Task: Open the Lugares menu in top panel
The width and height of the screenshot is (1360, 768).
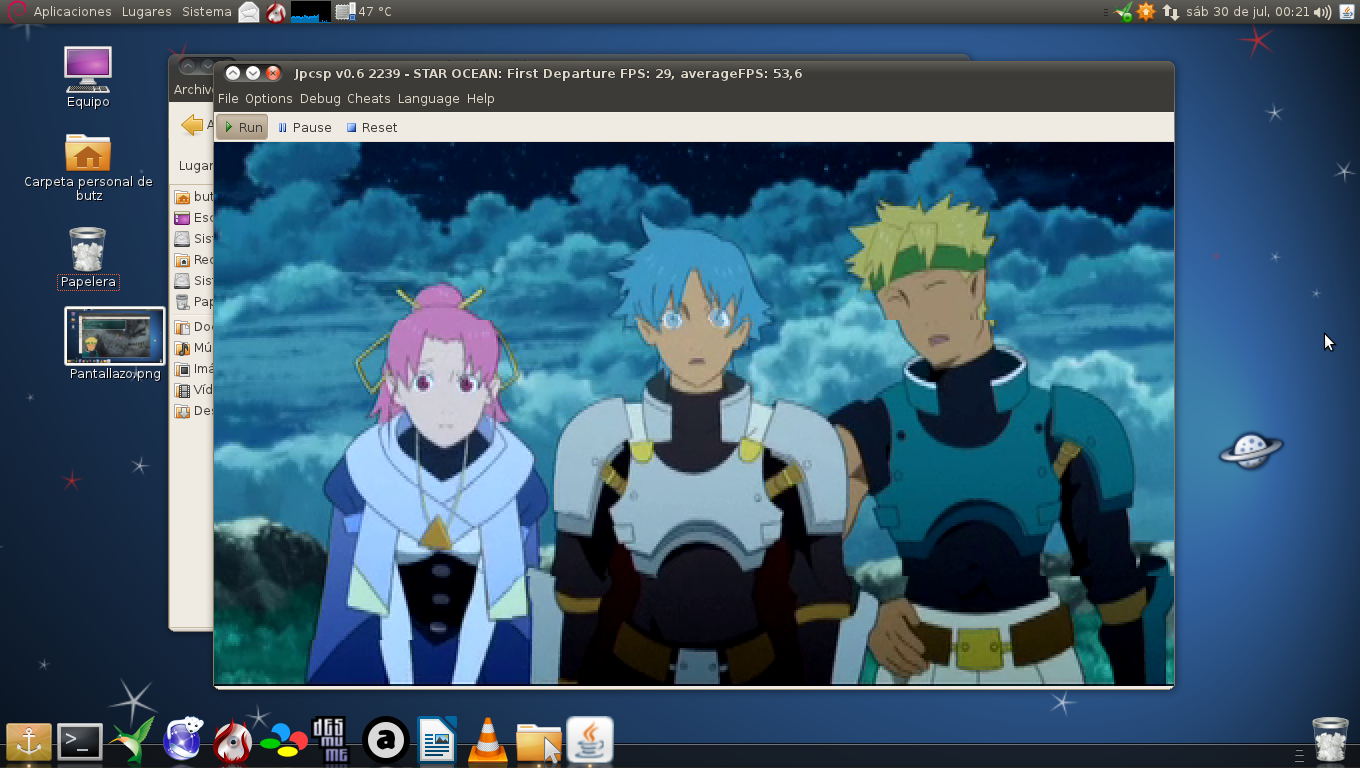Action: click(146, 12)
